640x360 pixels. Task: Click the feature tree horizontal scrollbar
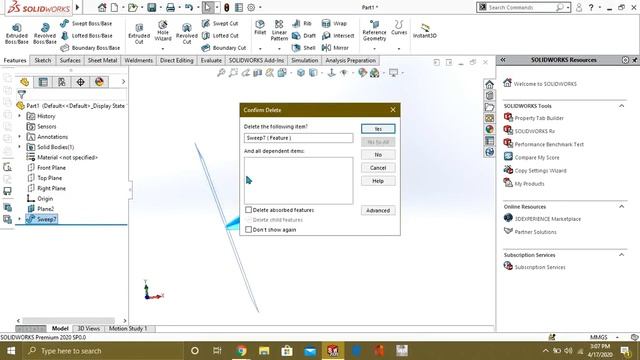tap(69, 321)
